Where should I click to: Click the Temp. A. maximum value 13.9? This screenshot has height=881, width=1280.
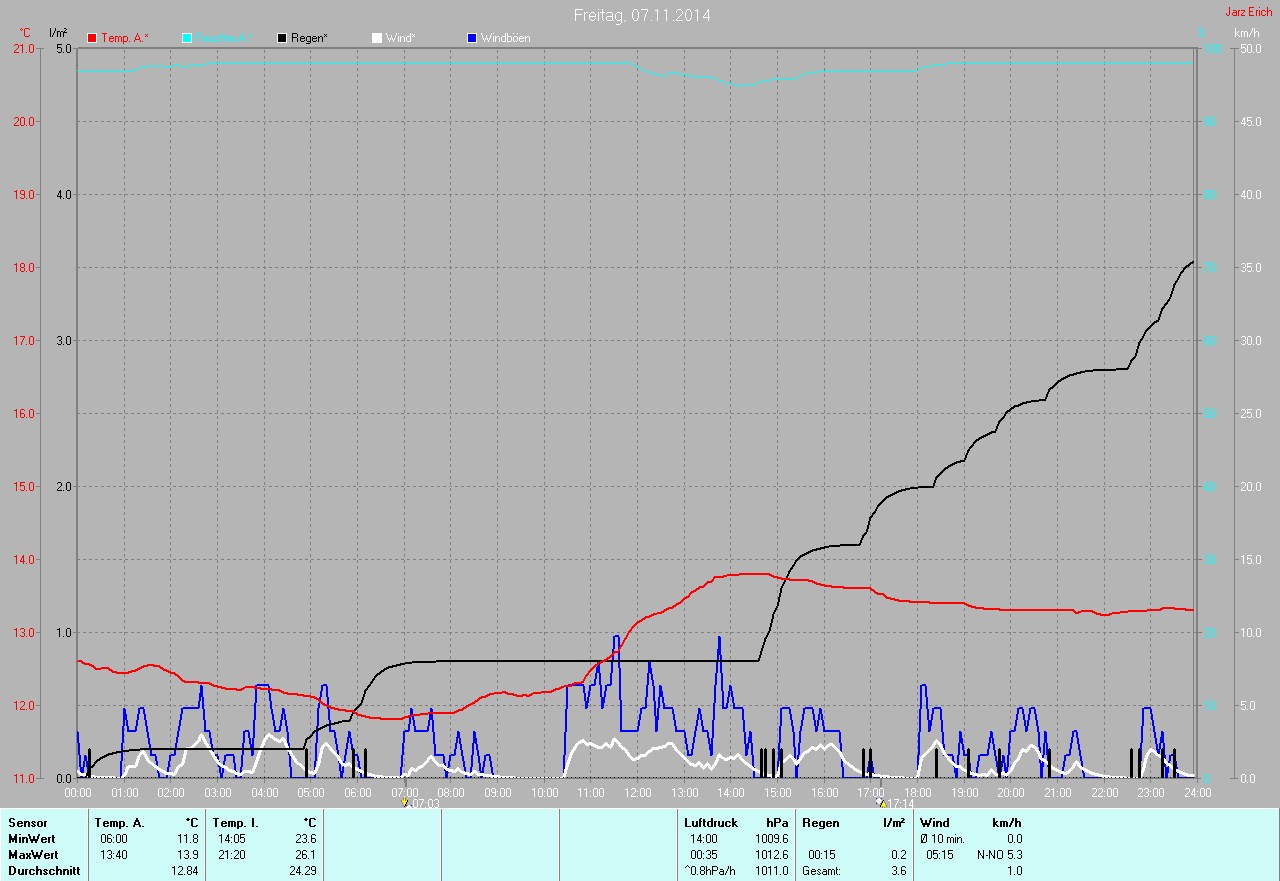click(188, 855)
